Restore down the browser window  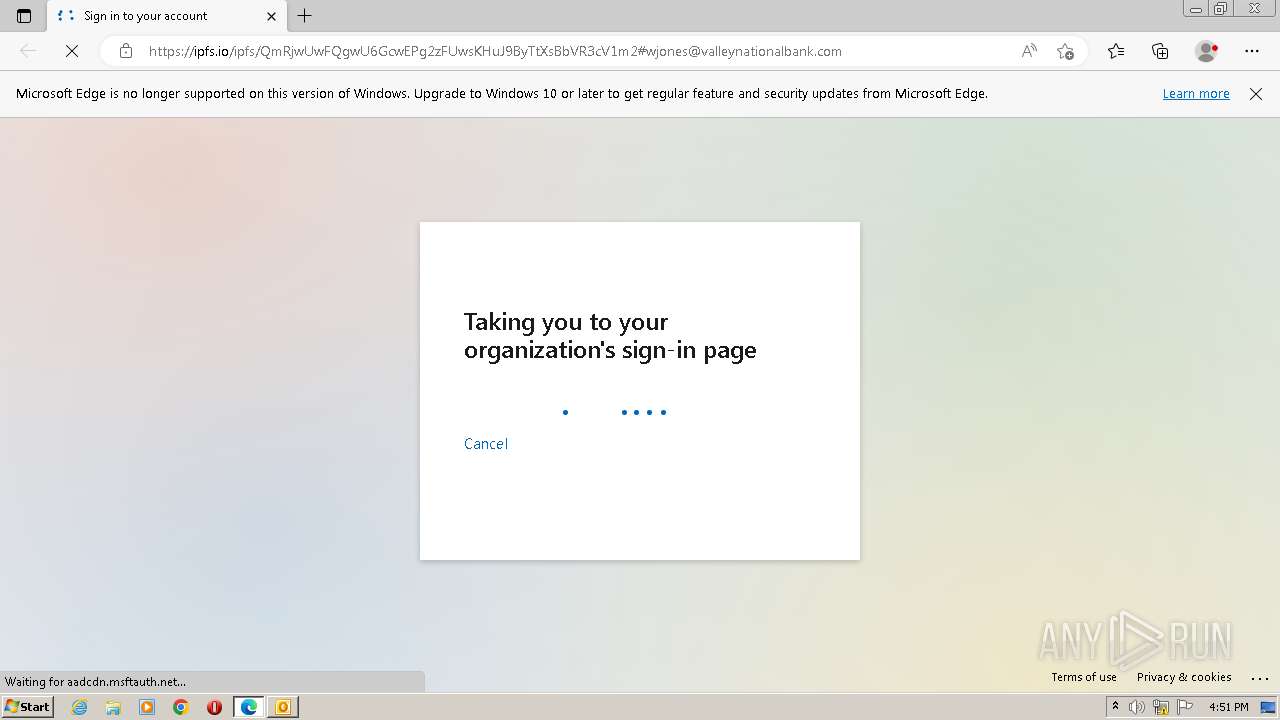pyautogui.click(x=1220, y=9)
